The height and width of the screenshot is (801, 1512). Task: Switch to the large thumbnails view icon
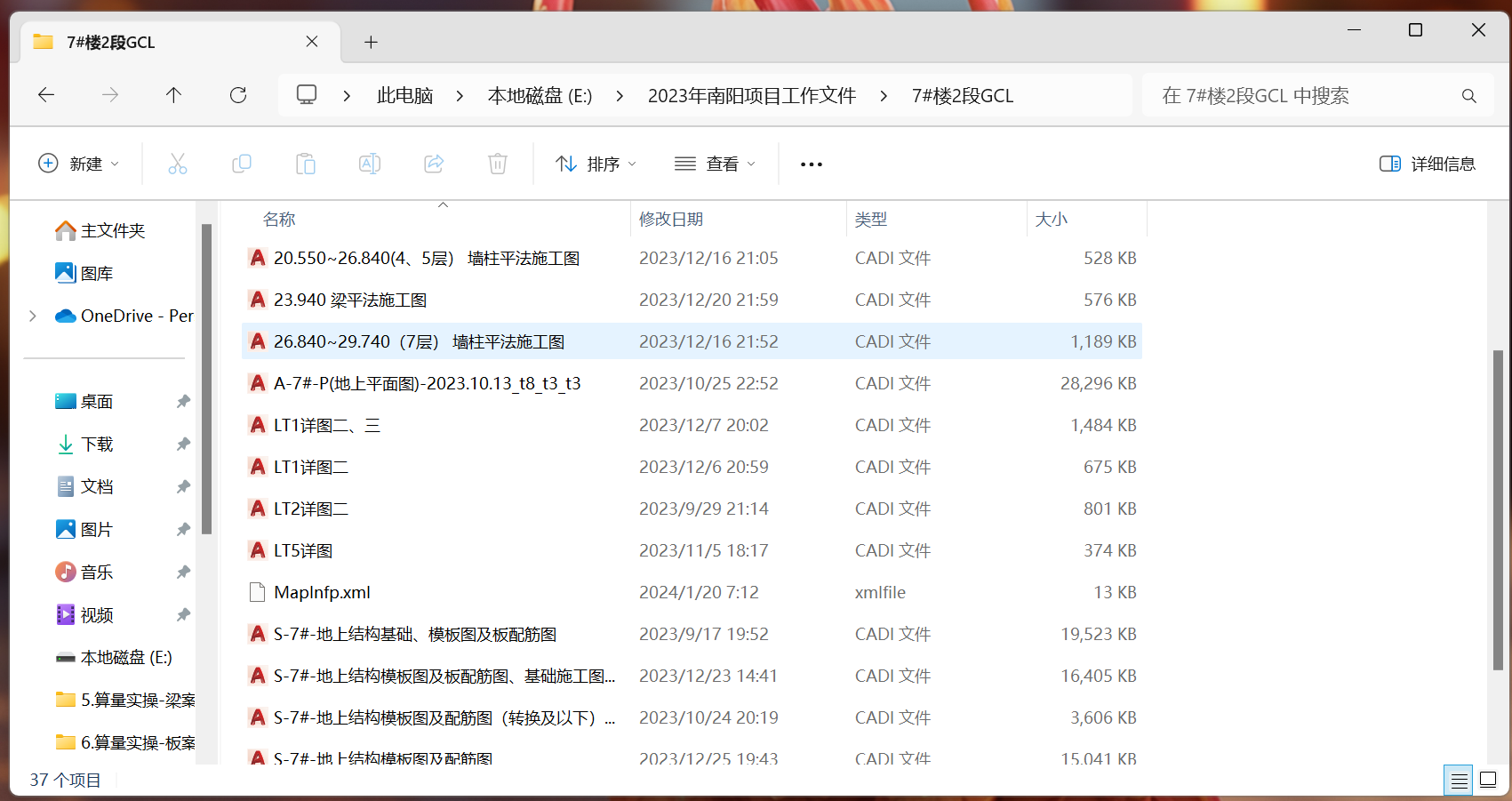1488,781
